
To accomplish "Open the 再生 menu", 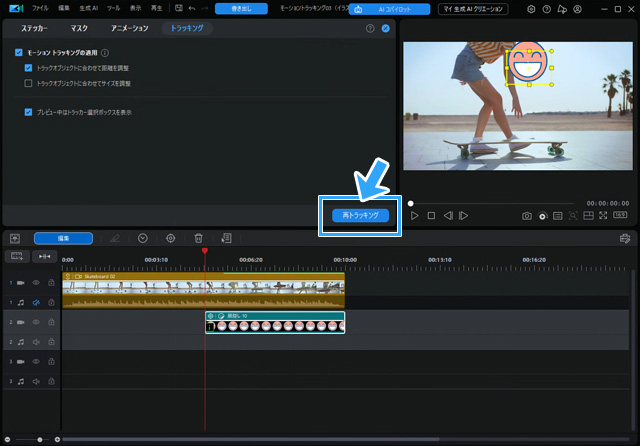I will [157, 8].
